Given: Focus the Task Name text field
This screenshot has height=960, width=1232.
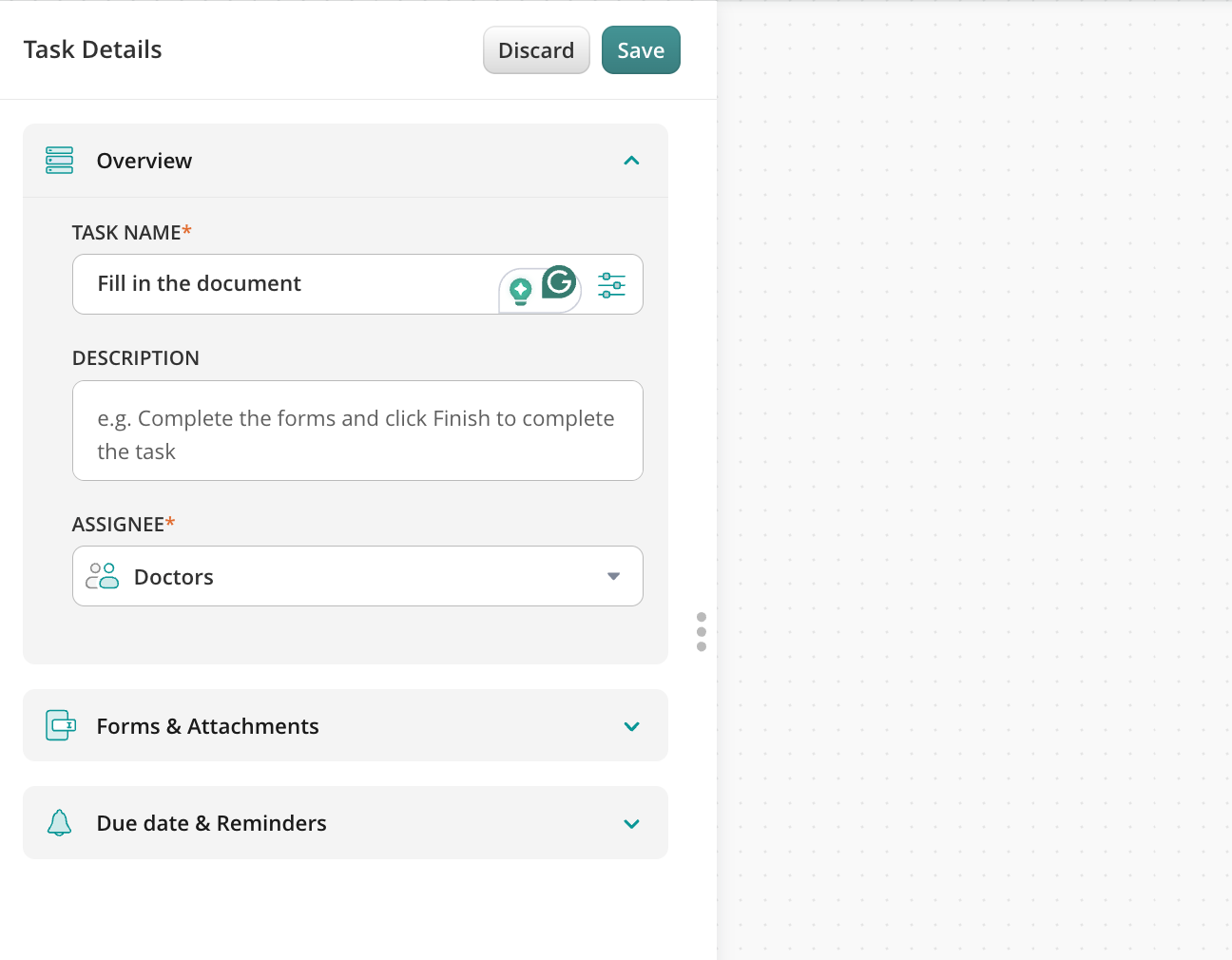Looking at the screenshot, I should 285,284.
